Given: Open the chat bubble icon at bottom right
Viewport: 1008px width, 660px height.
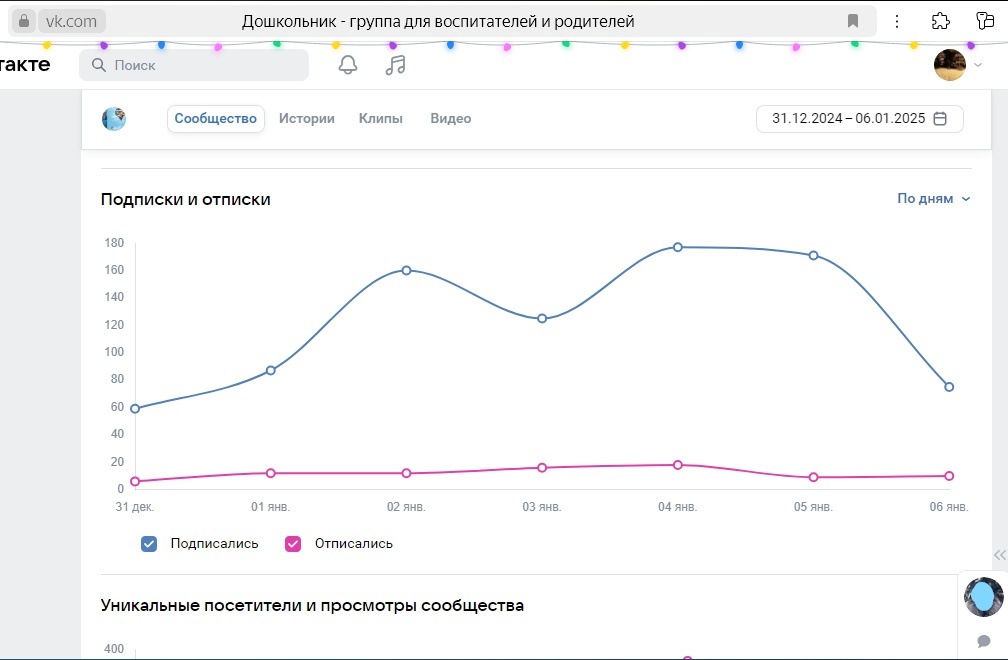Looking at the screenshot, I should pos(984,641).
